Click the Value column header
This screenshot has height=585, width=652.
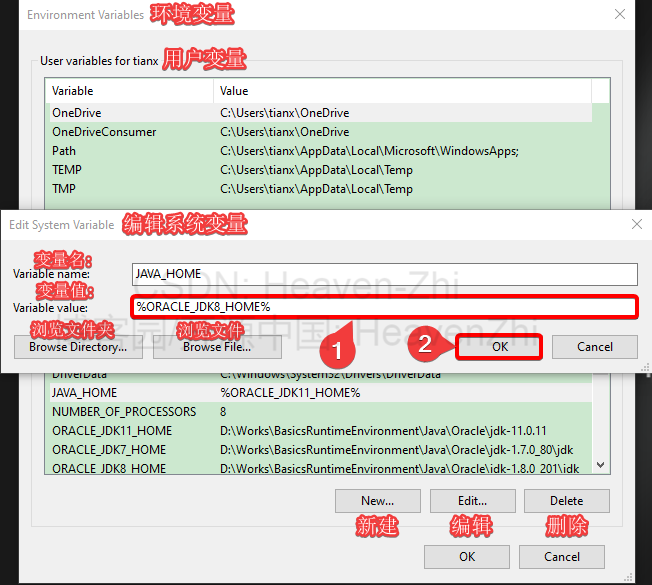402,91
